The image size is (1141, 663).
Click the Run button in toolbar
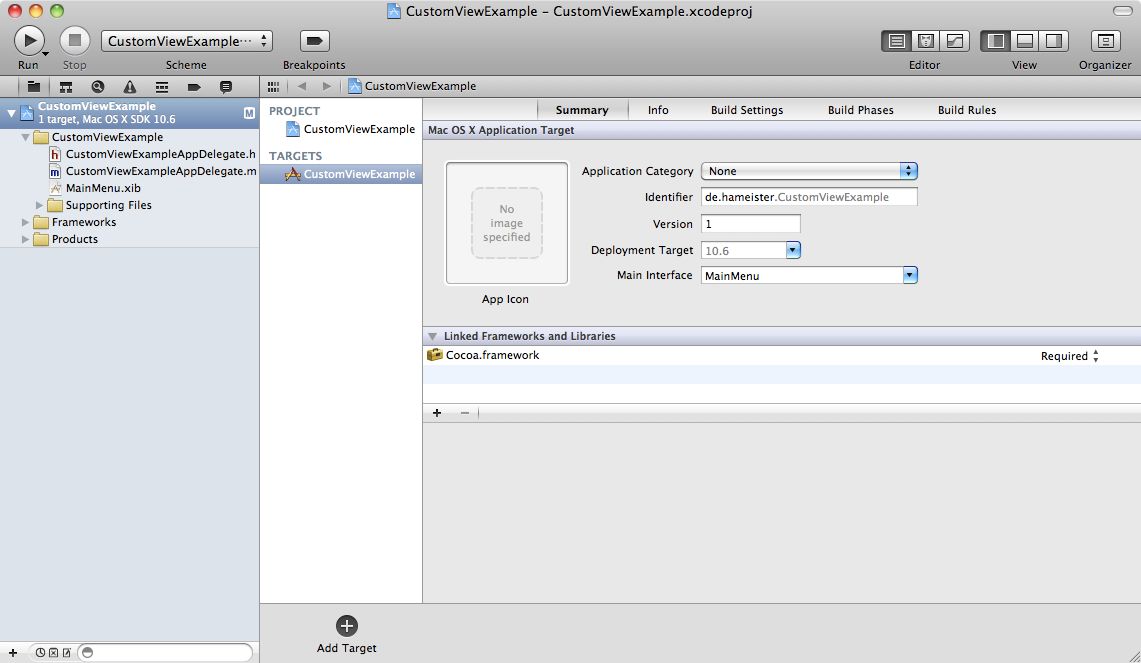pyautogui.click(x=29, y=41)
